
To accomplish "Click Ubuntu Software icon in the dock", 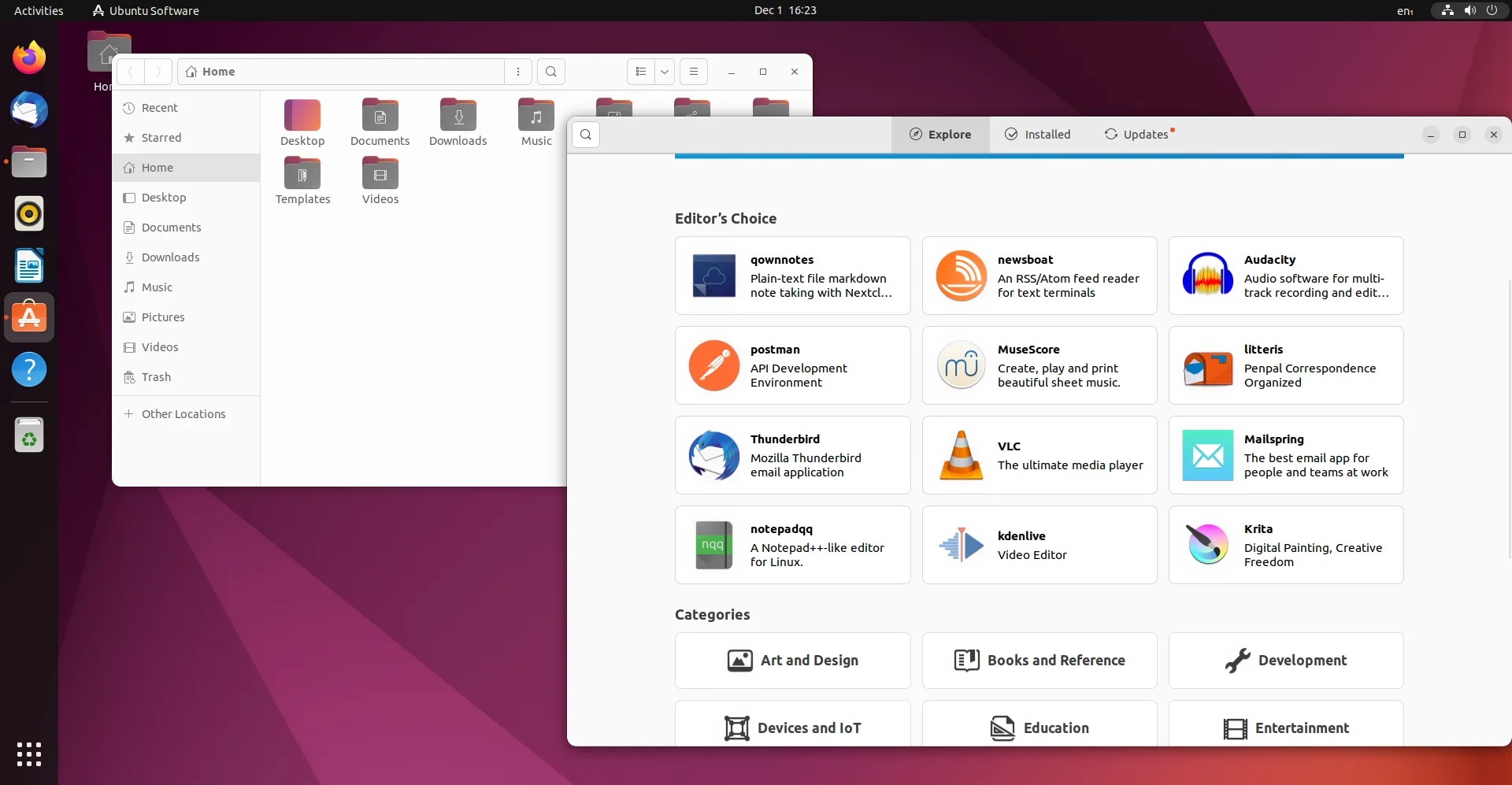I will pyautogui.click(x=29, y=317).
